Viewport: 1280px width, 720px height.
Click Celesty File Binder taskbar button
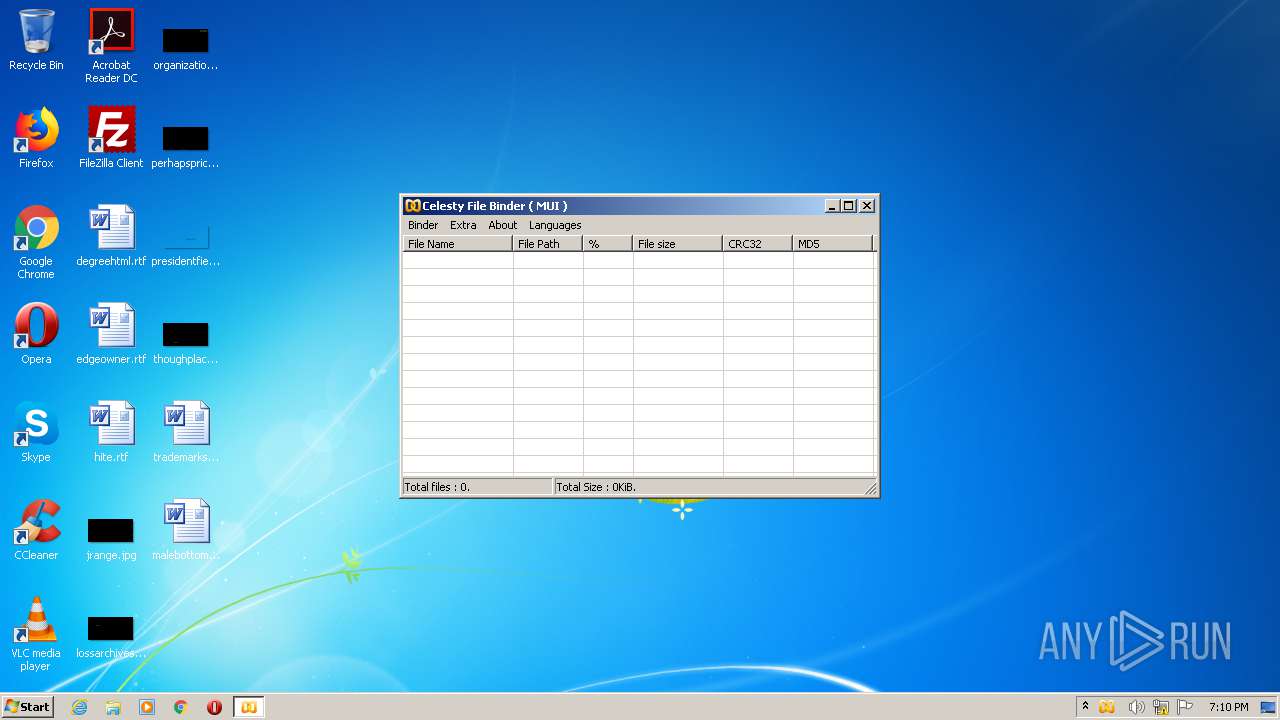(x=248, y=707)
